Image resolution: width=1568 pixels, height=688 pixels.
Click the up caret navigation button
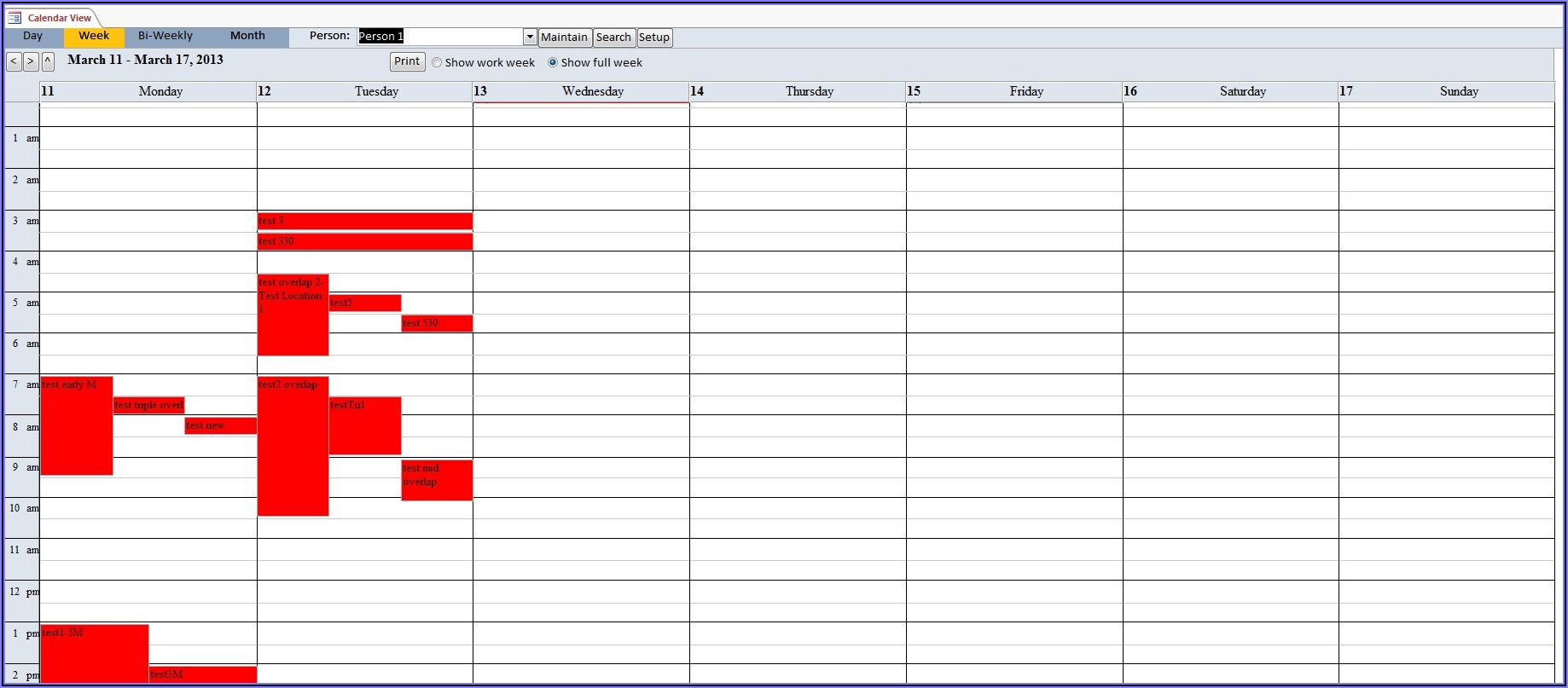pyautogui.click(x=48, y=61)
